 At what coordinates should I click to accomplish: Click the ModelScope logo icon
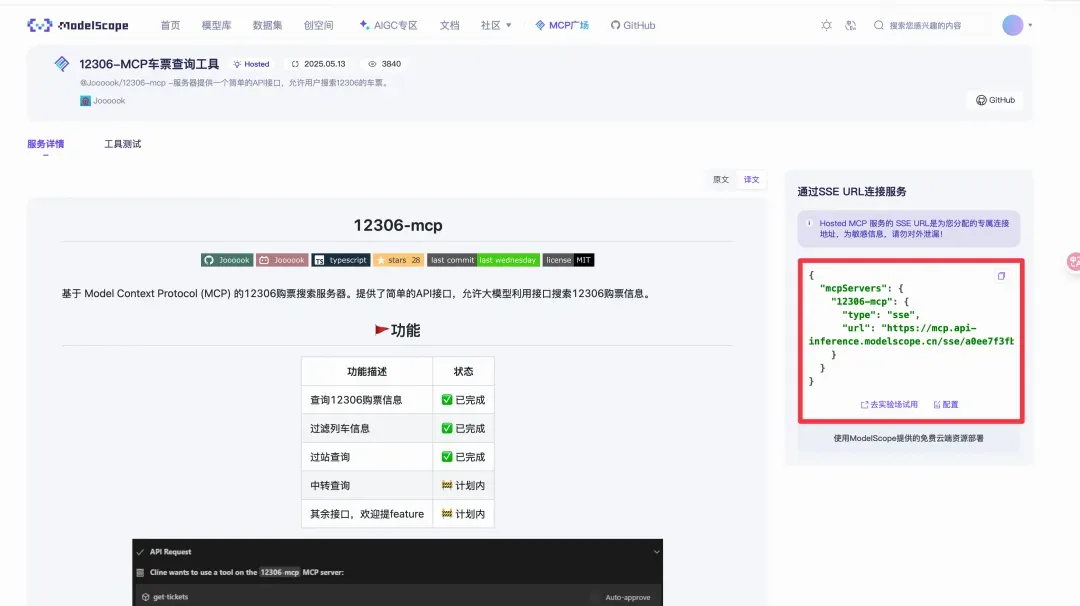click(37, 24)
